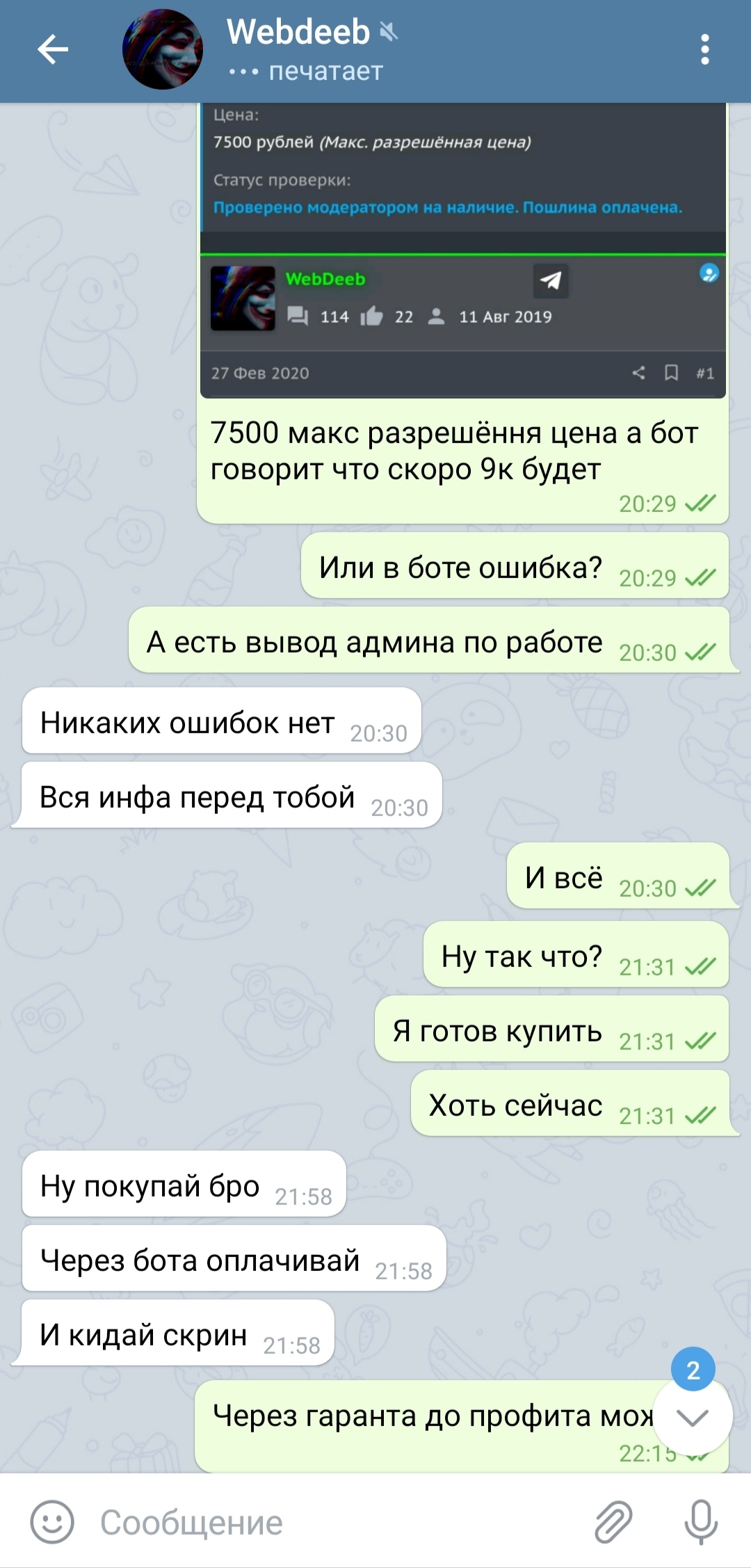The image size is (751, 1568).
Task: Tap the unread counter badge showing 2
Action: tap(693, 1370)
